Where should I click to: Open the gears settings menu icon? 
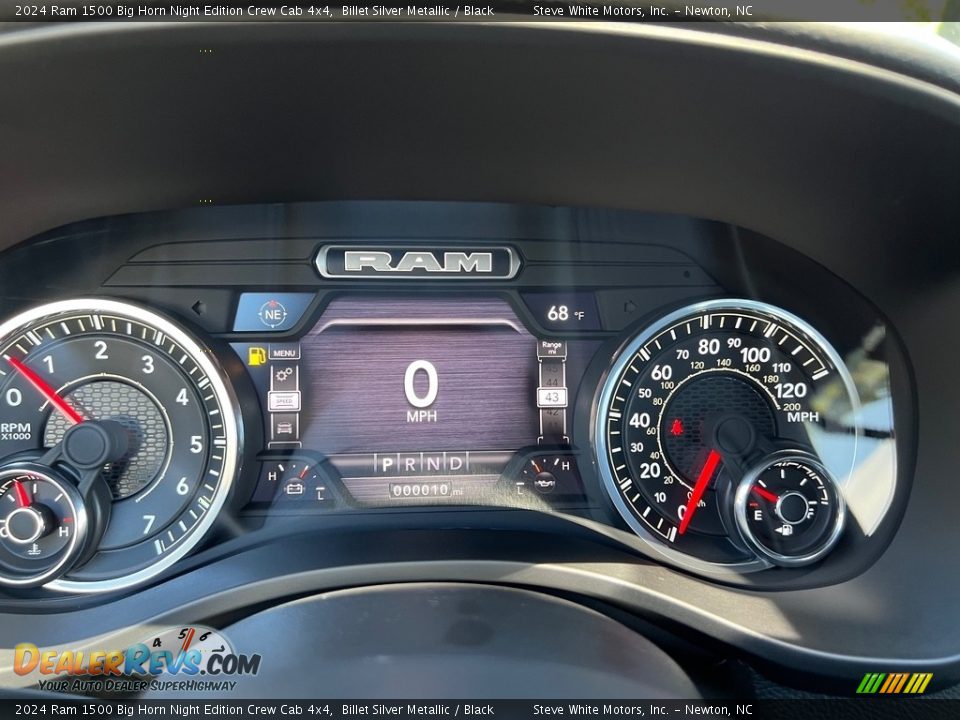284,375
